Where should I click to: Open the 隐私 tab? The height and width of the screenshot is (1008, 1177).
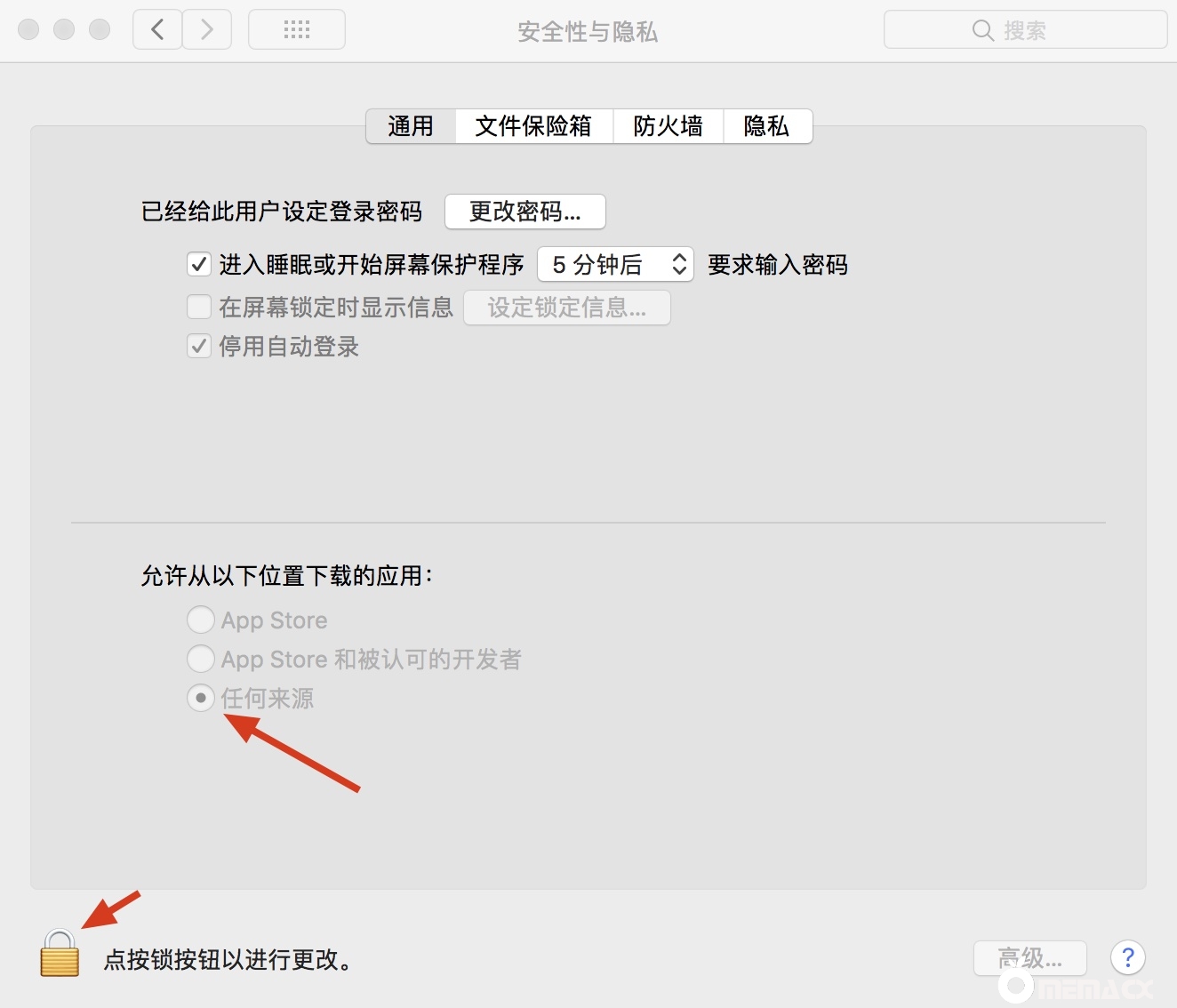pos(766,126)
